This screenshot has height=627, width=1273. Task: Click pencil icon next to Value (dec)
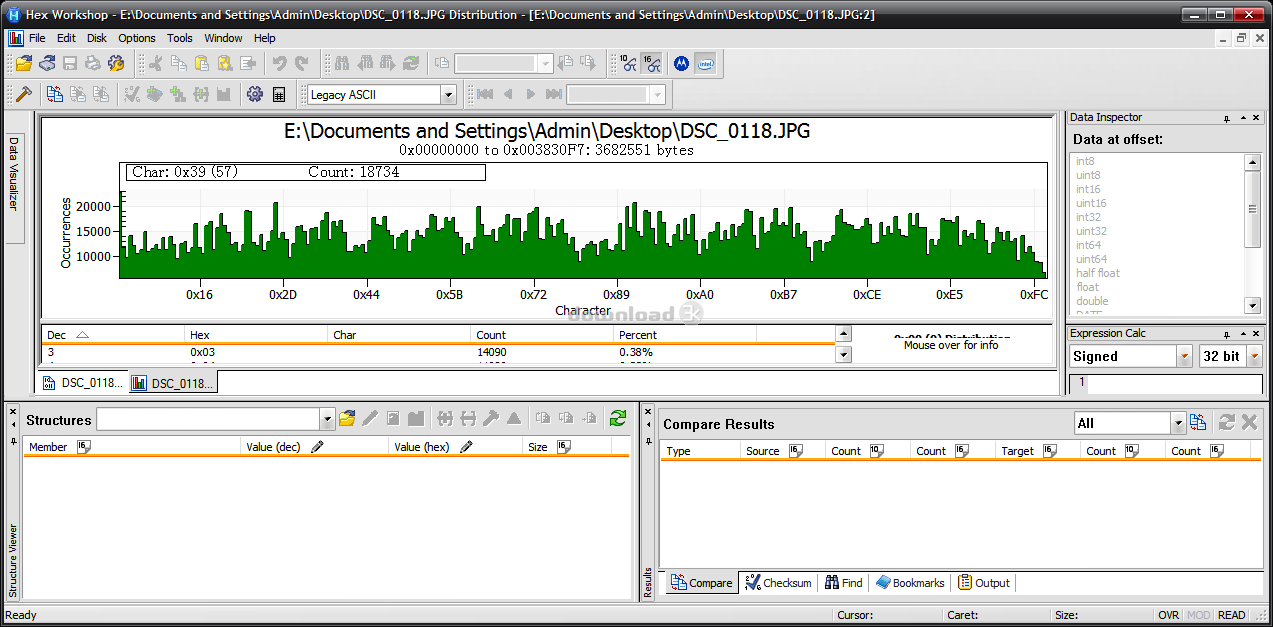click(x=317, y=447)
